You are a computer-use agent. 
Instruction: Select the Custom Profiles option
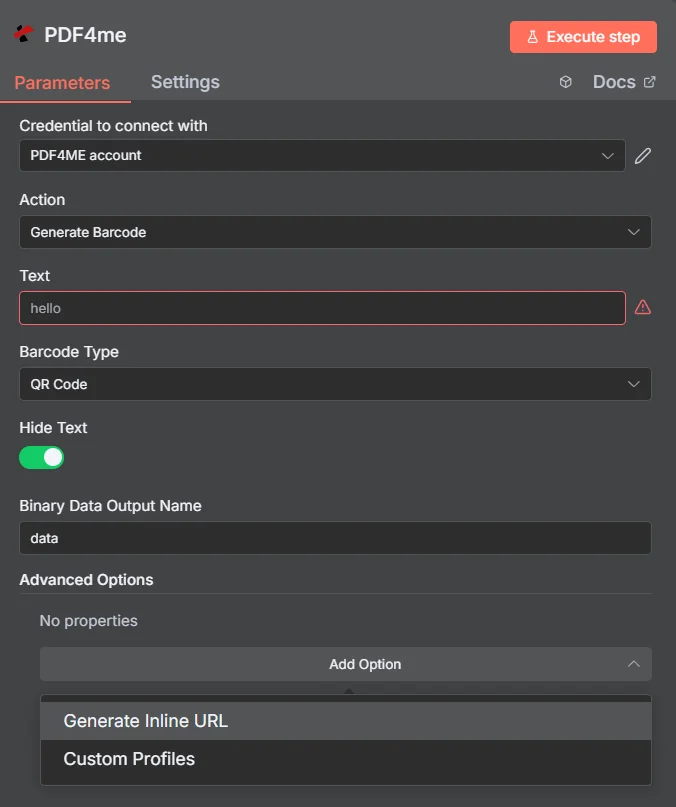345,759
